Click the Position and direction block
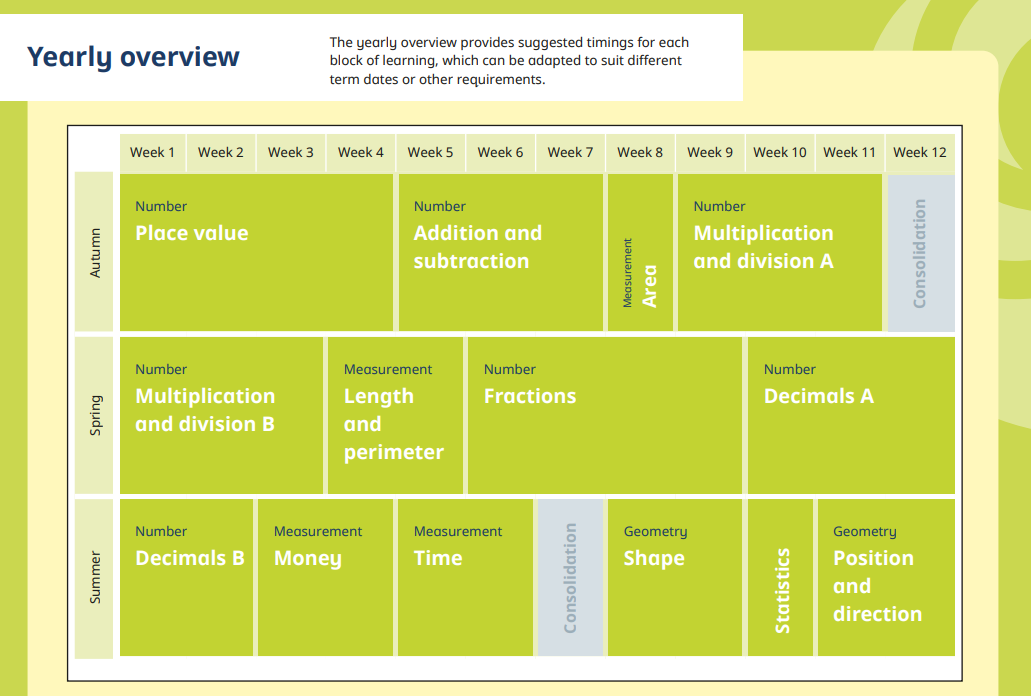Screen dimensions: 1031x696 (x=885, y=577)
